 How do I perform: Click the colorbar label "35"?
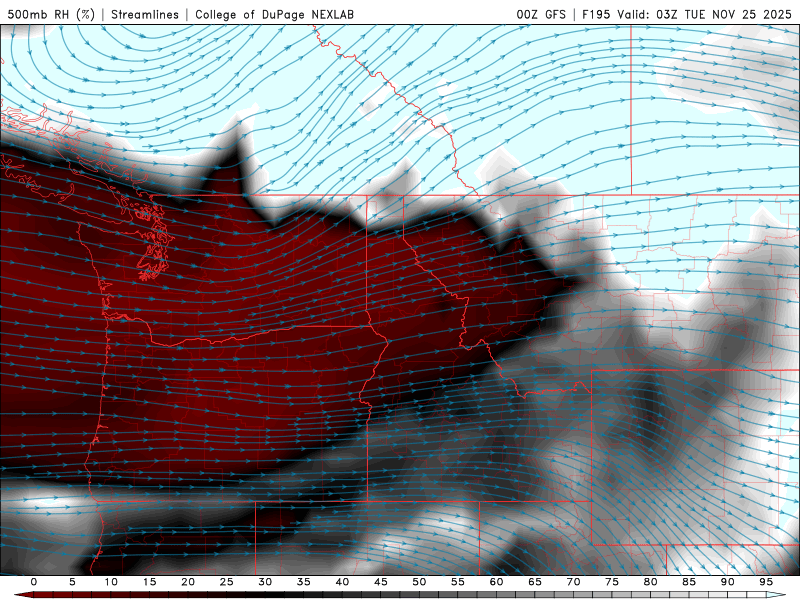coord(304,582)
